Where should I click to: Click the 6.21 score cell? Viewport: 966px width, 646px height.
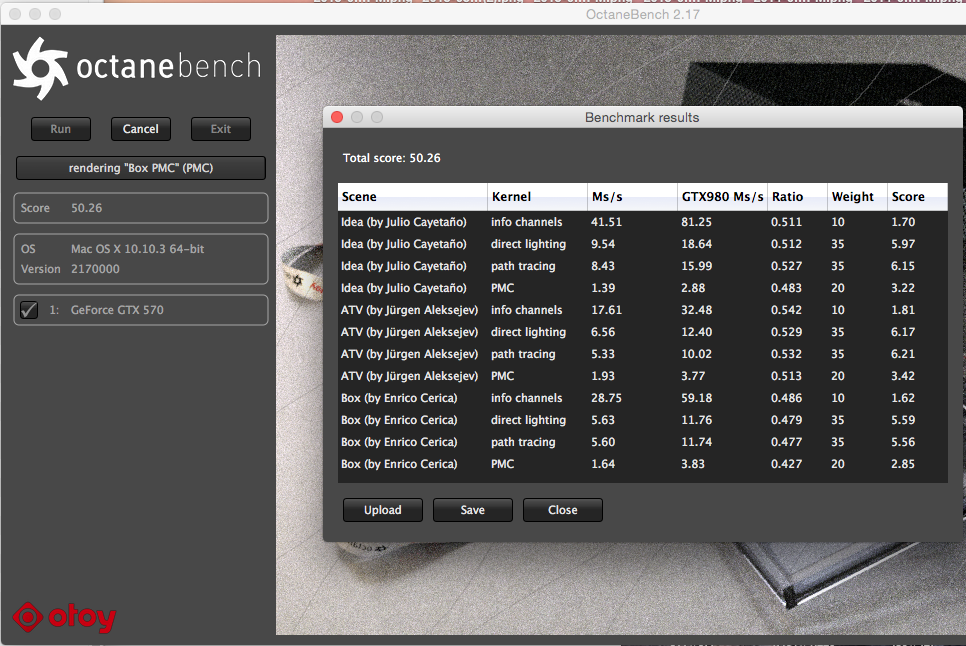903,354
